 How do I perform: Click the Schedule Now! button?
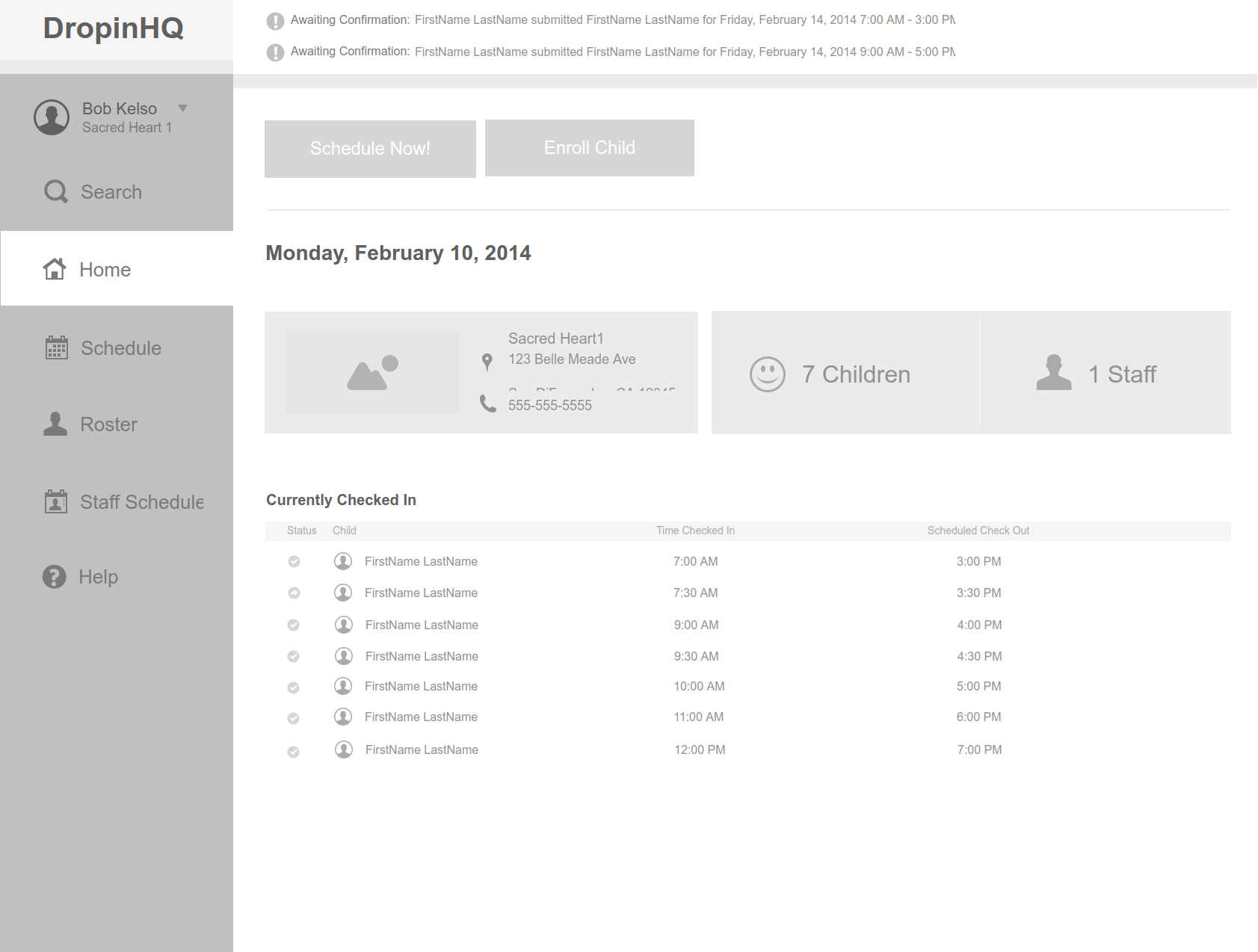[x=370, y=149]
